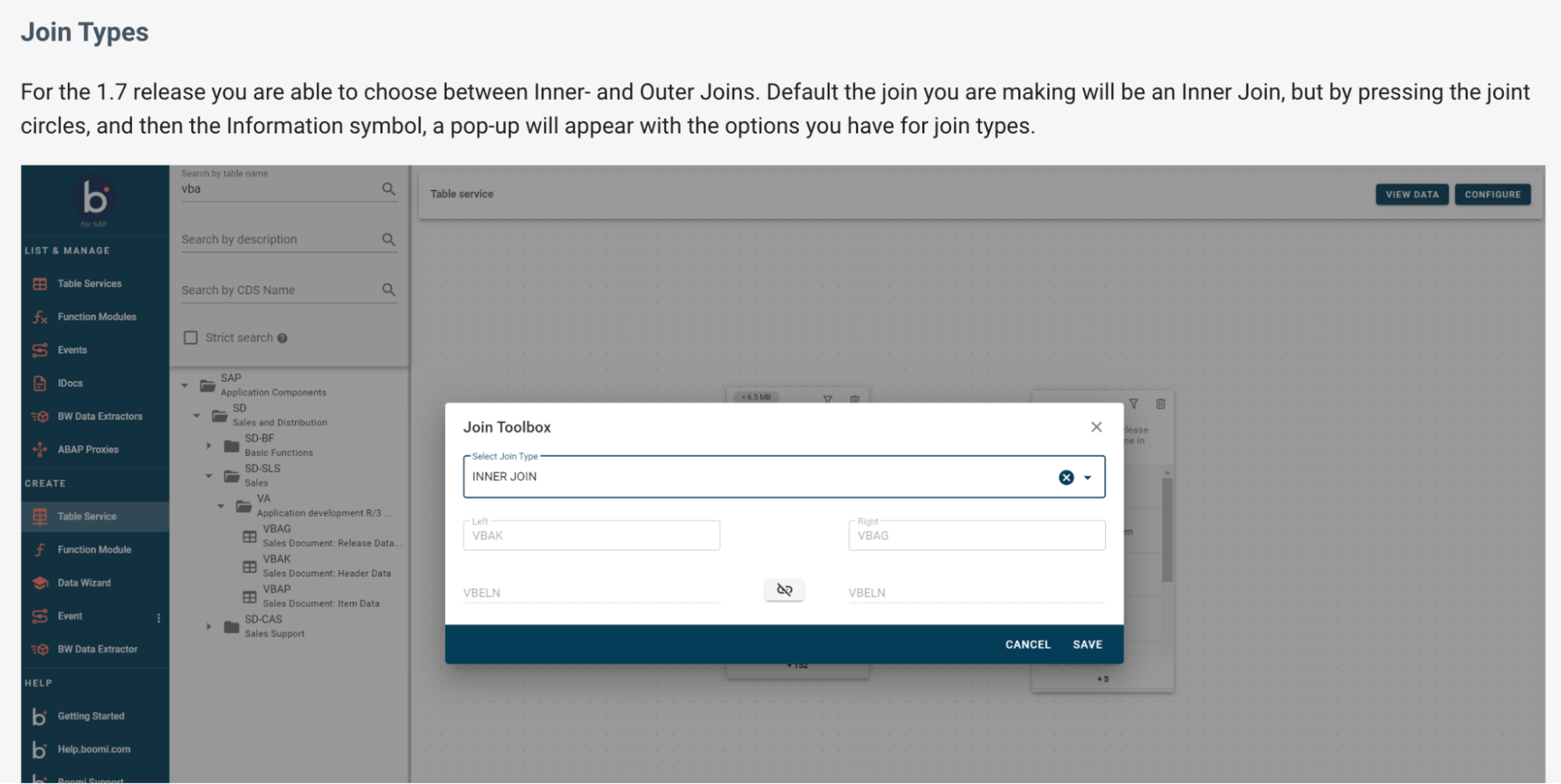Image resolution: width=1561 pixels, height=784 pixels.
Task: Collapse the SD Sales and Distribution tree
Action: pyautogui.click(x=196, y=415)
